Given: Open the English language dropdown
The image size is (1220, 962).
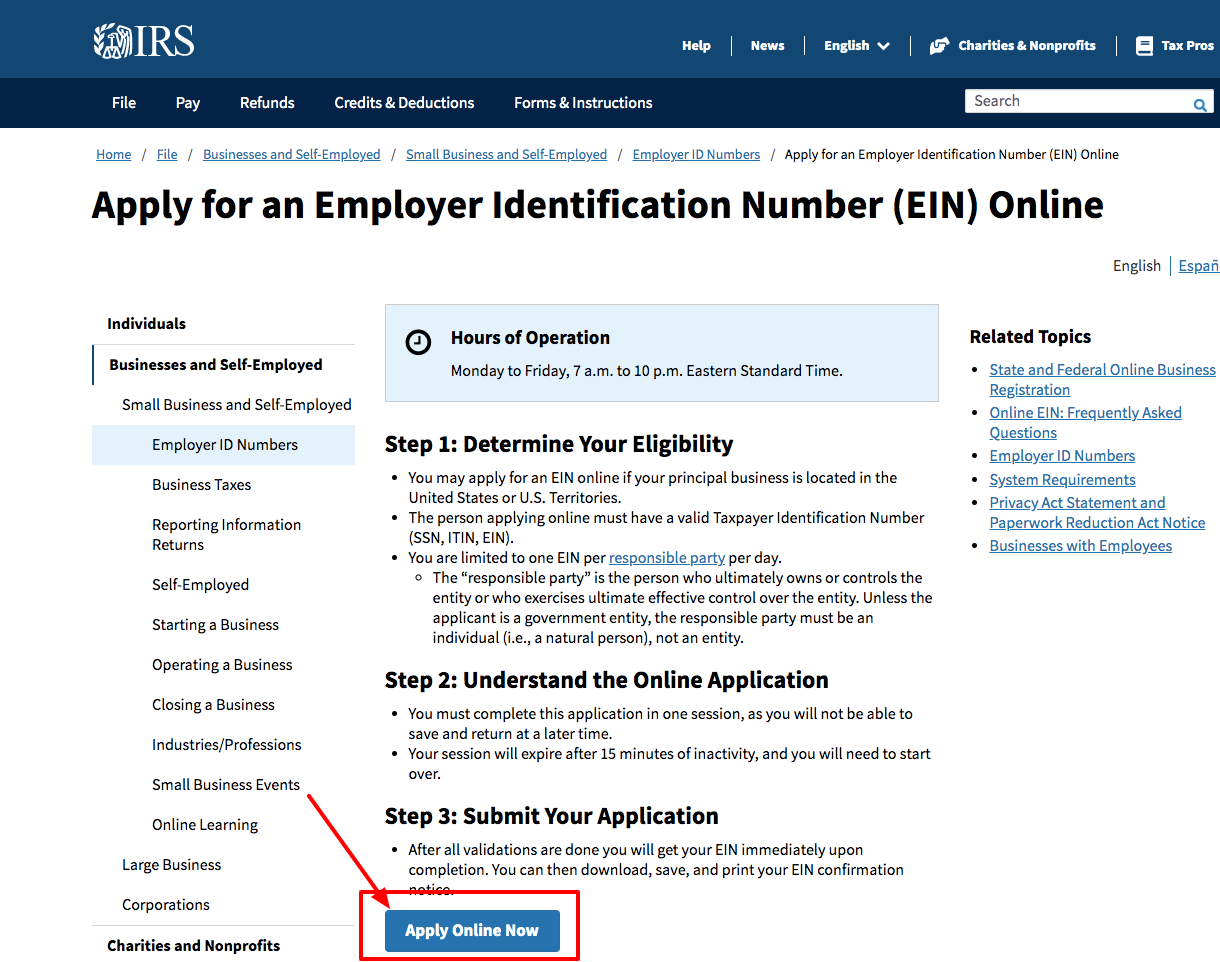Looking at the screenshot, I should (855, 45).
